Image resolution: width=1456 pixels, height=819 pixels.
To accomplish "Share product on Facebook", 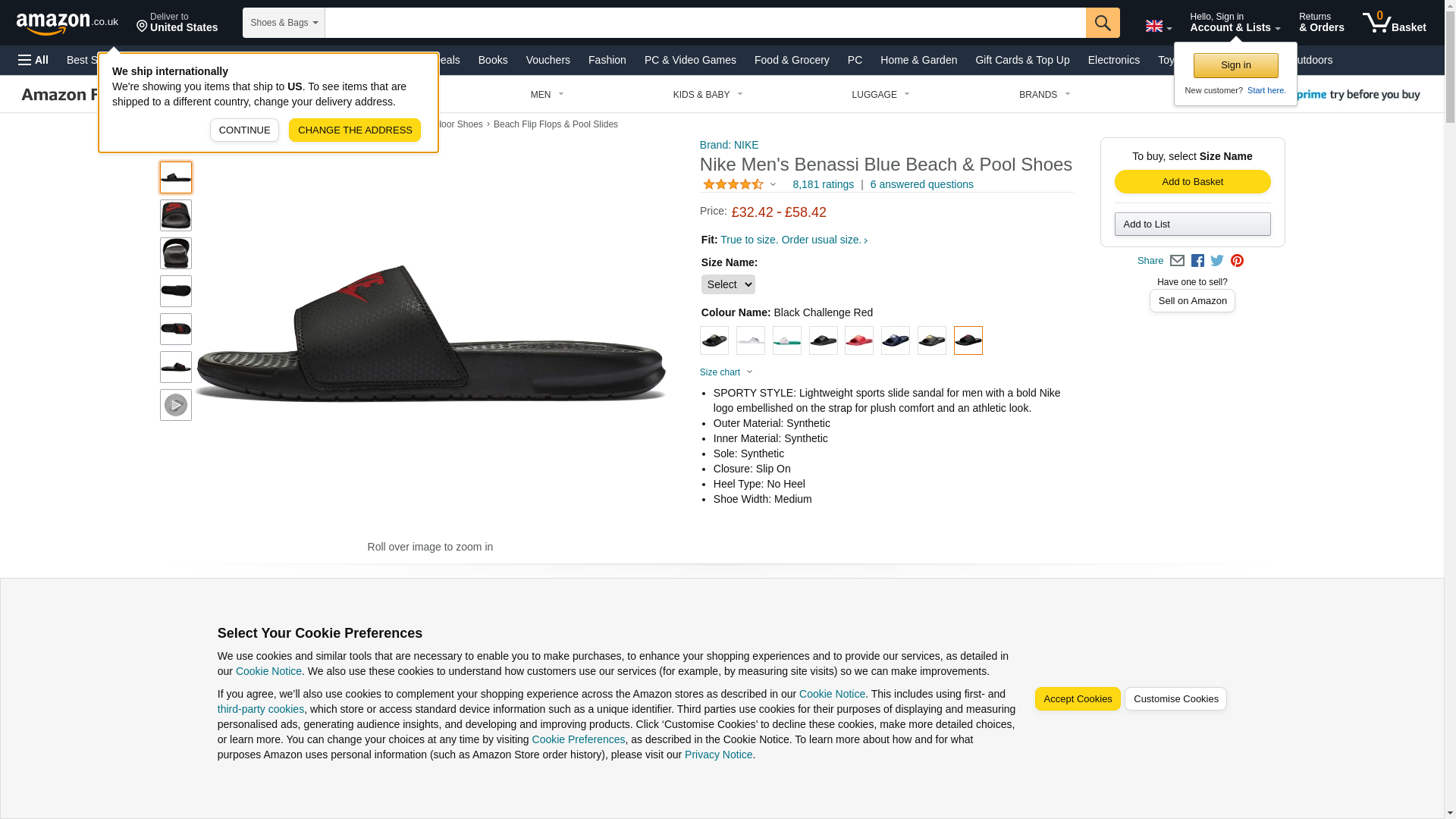I will [x=1197, y=261].
